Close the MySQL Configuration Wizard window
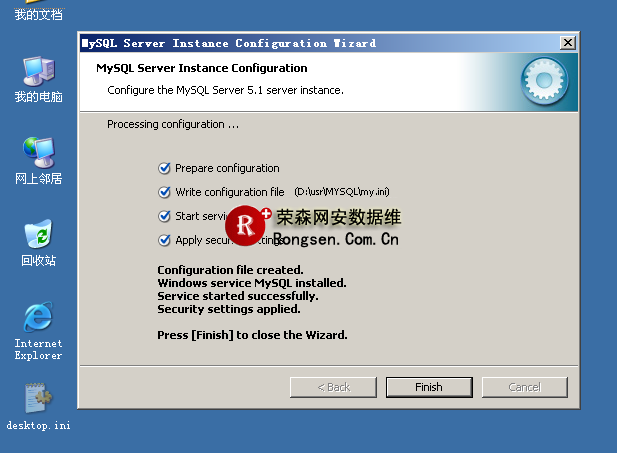This screenshot has width=617, height=453. 568,43
